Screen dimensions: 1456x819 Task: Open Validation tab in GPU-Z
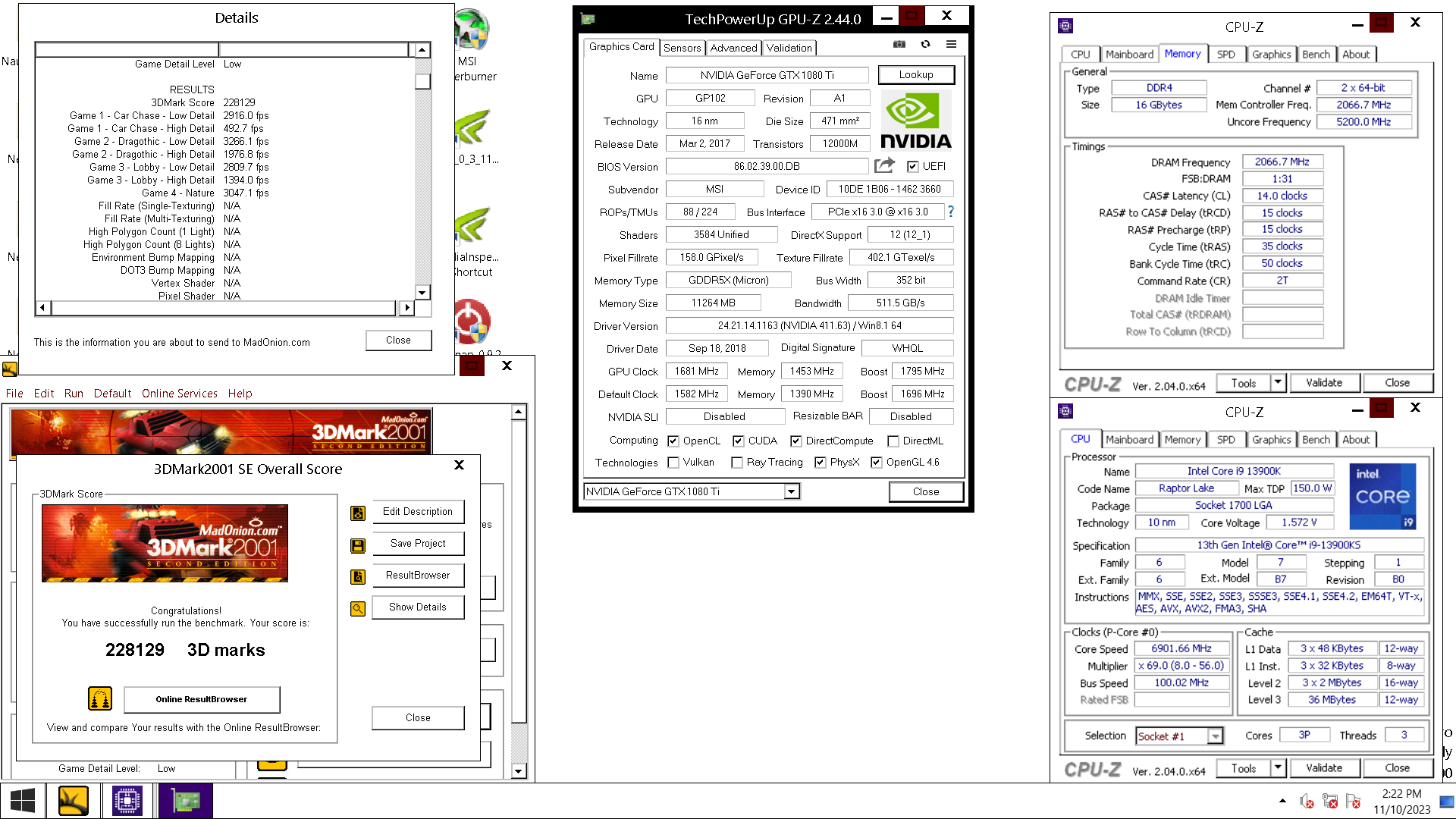(789, 48)
